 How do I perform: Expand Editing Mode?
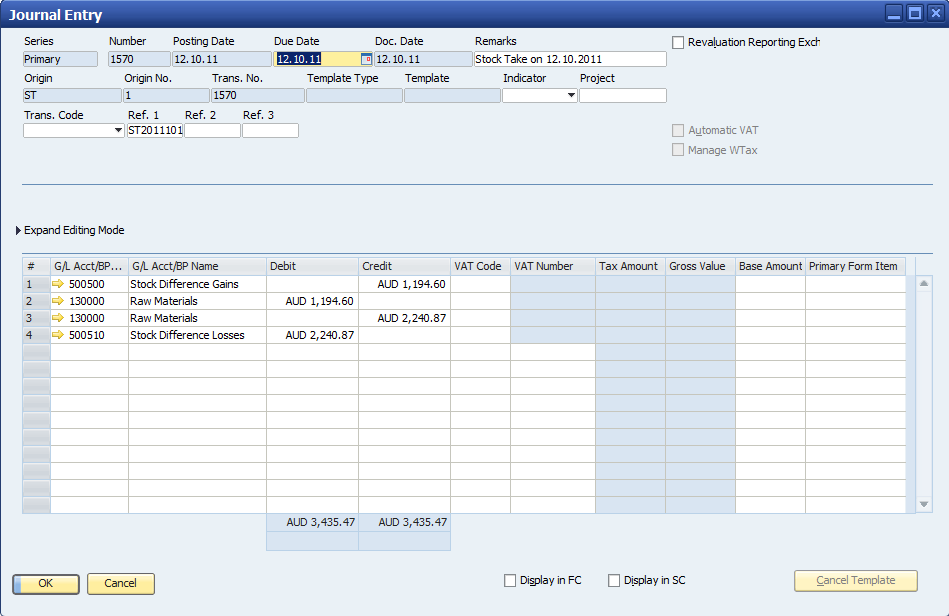pyautogui.click(x=70, y=230)
